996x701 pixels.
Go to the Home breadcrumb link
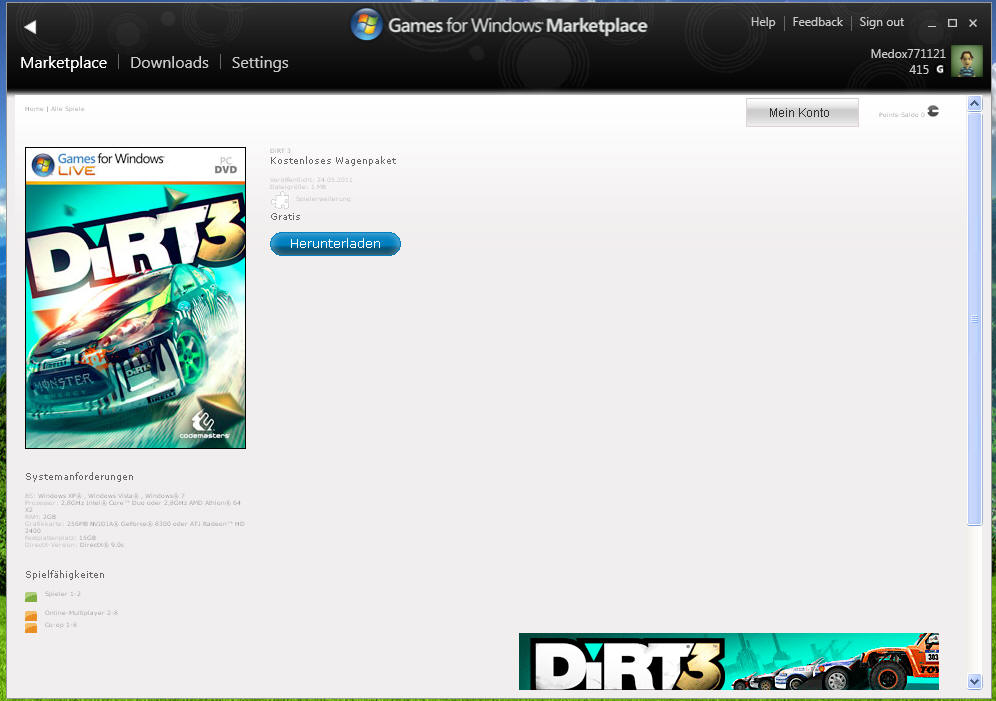coord(34,109)
